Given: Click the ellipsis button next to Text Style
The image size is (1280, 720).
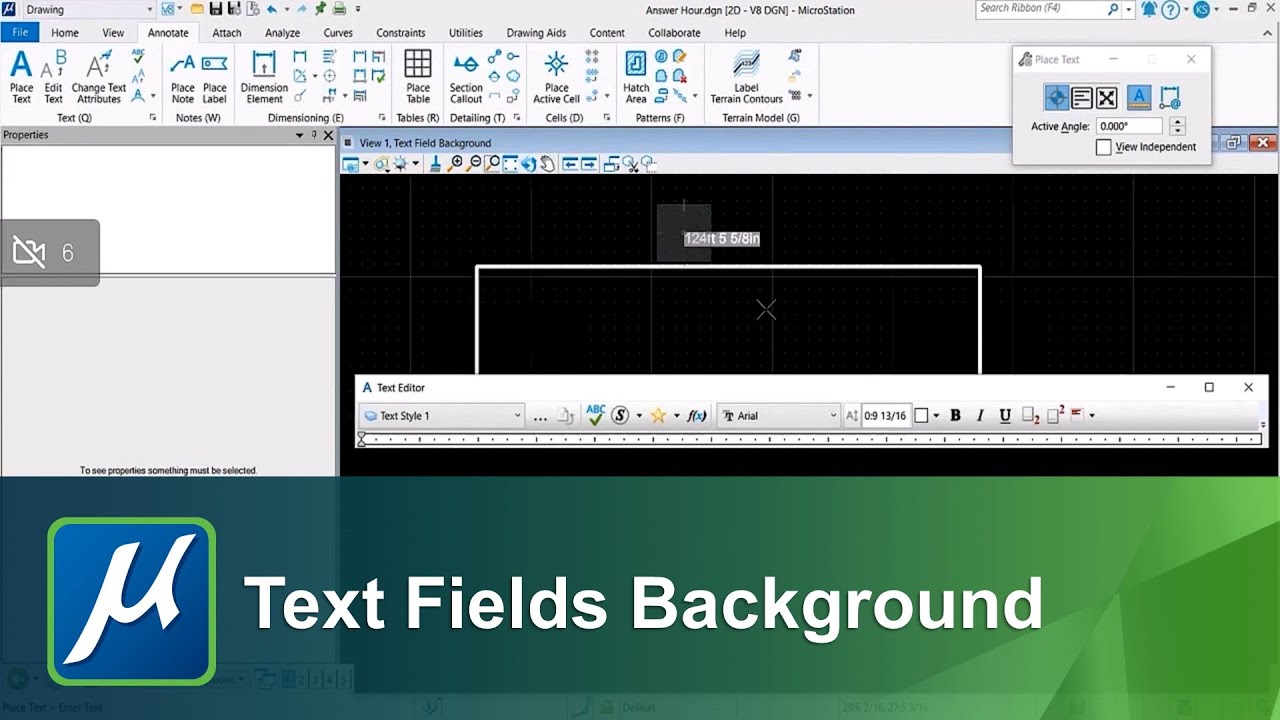Looking at the screenshot, I should coord(540,416).
